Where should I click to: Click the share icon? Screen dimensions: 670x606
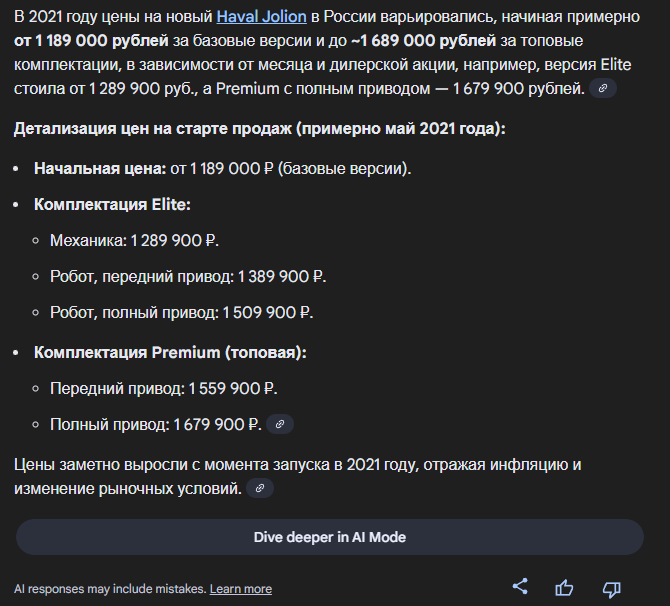(520, 587)
